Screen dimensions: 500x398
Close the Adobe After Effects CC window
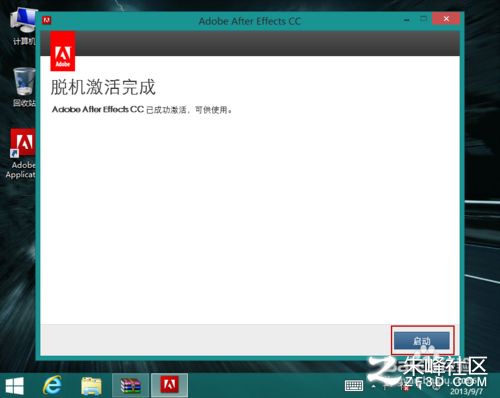[x=446, y=19]
